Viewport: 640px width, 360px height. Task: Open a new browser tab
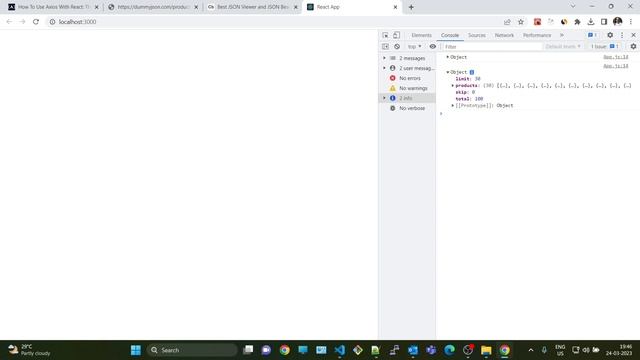(411, 7)
